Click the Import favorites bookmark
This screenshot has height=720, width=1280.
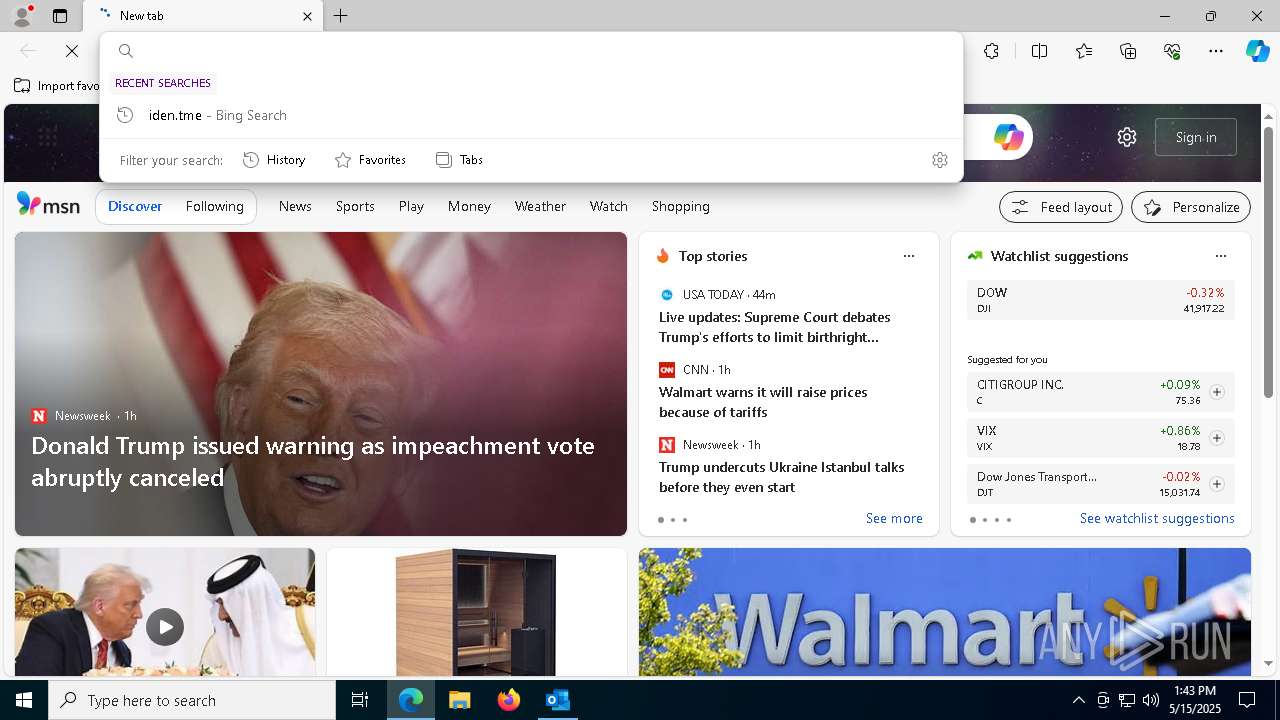click(x=57, y=86)
